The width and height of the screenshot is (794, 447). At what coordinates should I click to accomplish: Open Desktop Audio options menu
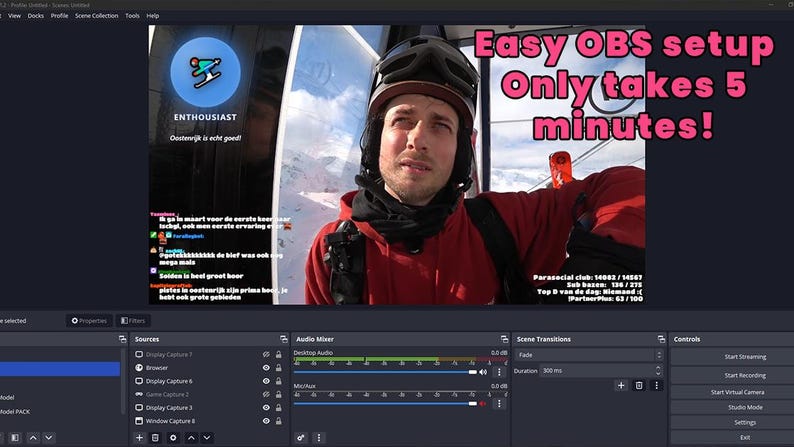click(499, 372)
